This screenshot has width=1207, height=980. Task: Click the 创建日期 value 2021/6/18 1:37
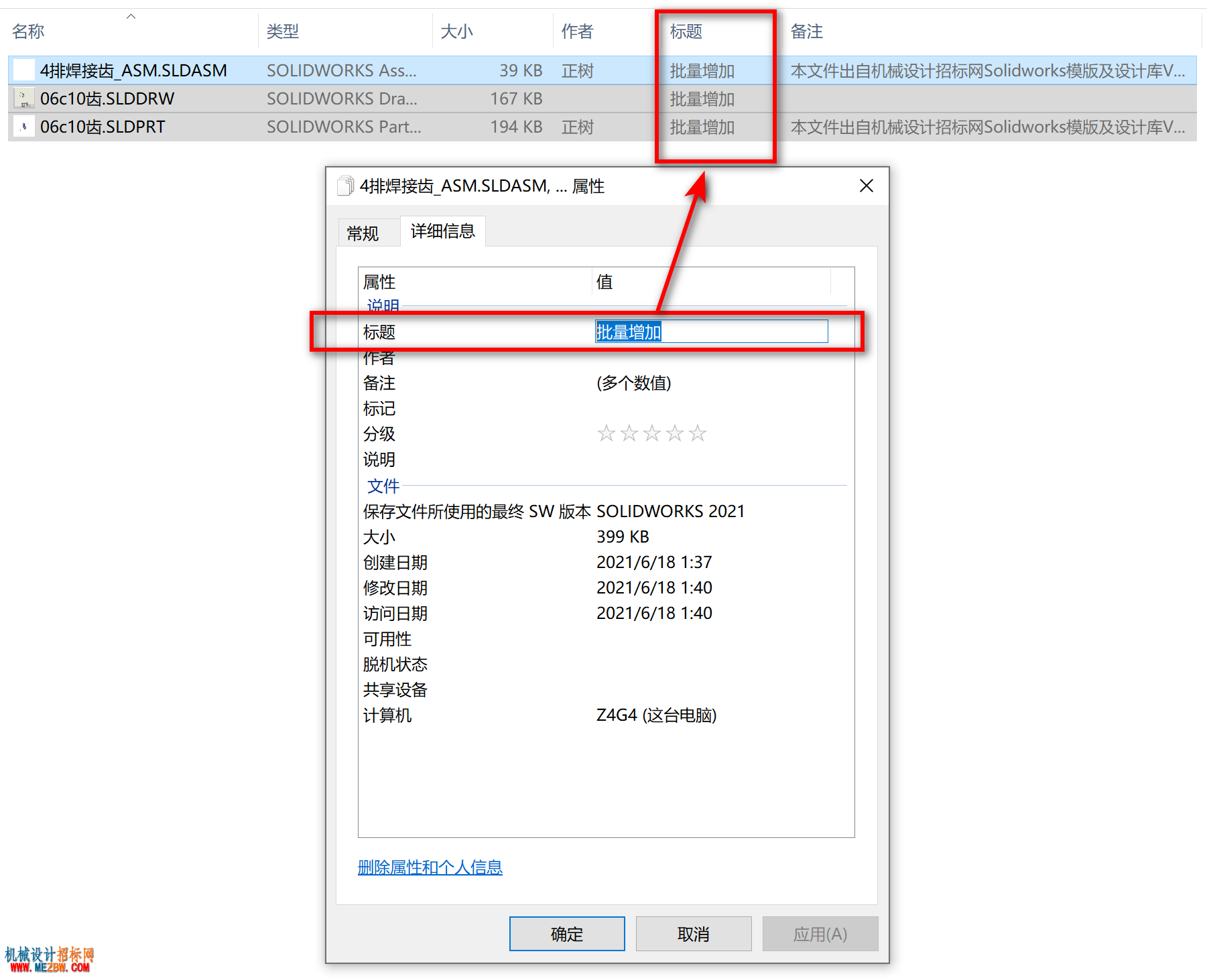[x=654, y=562]
